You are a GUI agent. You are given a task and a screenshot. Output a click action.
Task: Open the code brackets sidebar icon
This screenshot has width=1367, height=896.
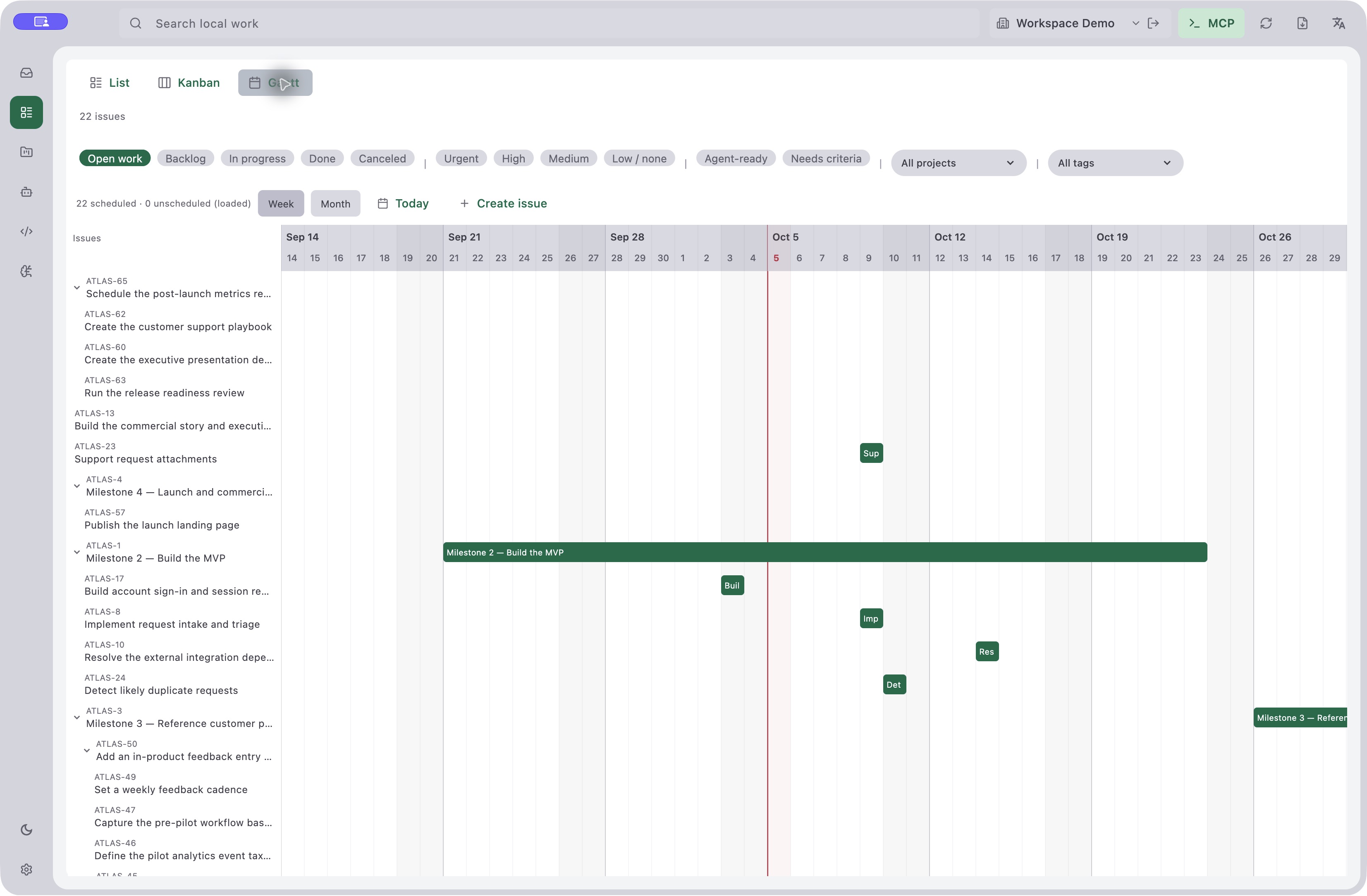coord(26,231)
